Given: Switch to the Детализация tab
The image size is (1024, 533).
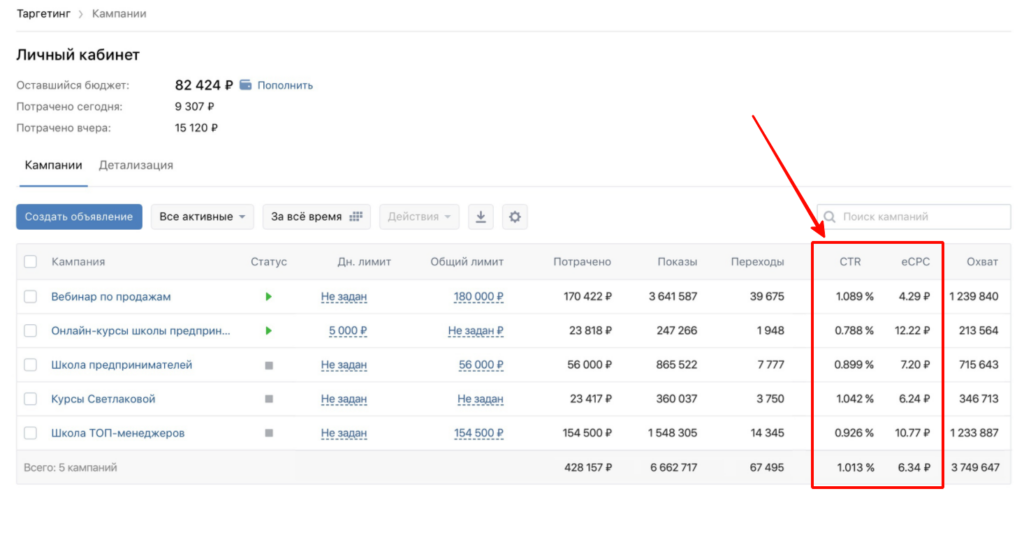Looking at the screenshot, I should 136,165.
